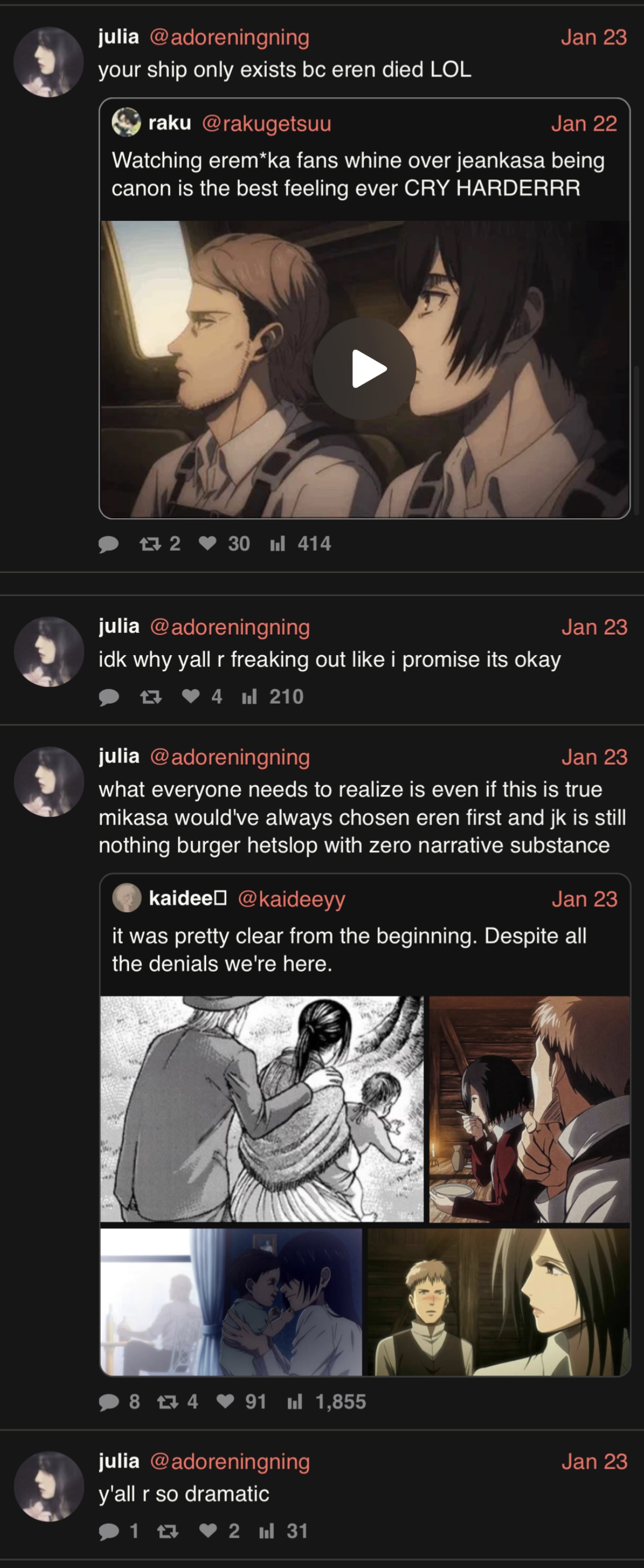Screen dimensions: 644x1568
Task: Like the tweet showing 91 likes
Action: pyautogui.click(x=242, y=1402)
